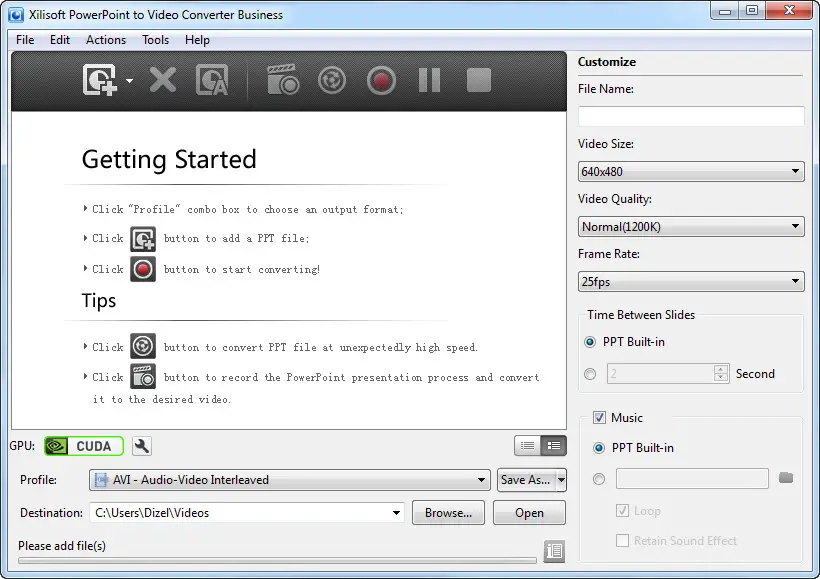Viewport: 820px width, 579px height.
Task: Click the high-speed convert toolbar icon
Action: (x=332, y=80)
